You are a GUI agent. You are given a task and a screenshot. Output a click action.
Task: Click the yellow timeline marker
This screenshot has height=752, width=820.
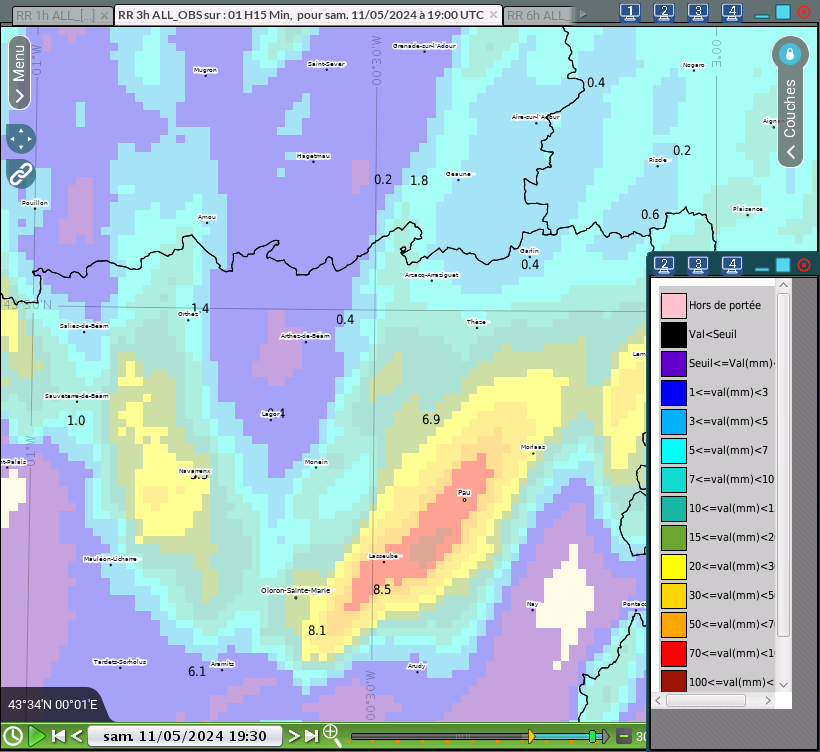531,736
